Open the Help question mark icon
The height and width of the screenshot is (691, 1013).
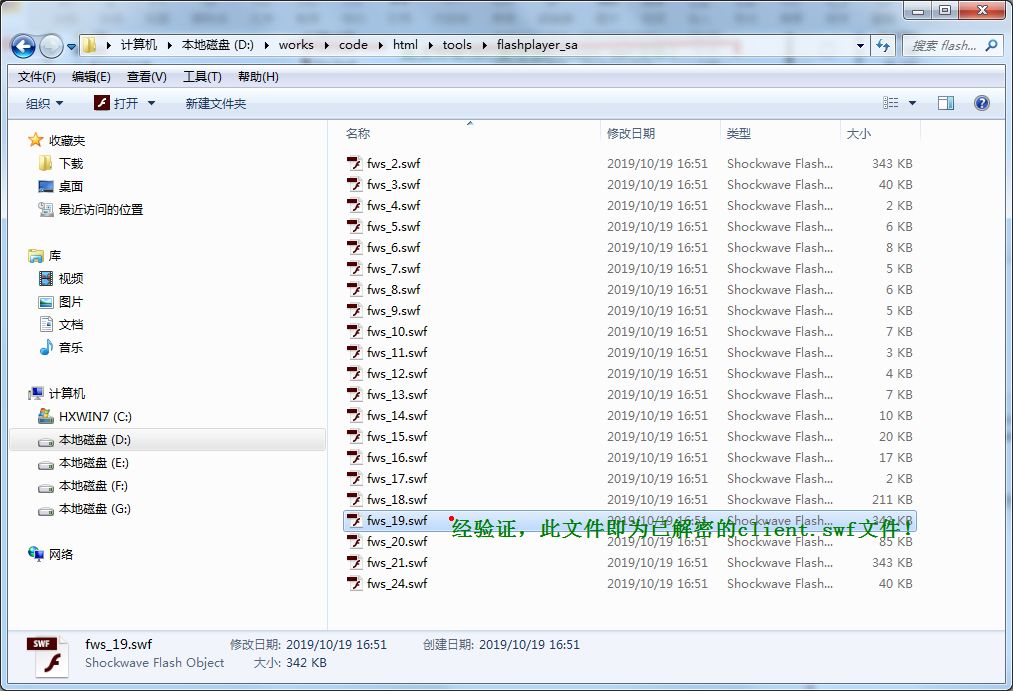(981, 102)
